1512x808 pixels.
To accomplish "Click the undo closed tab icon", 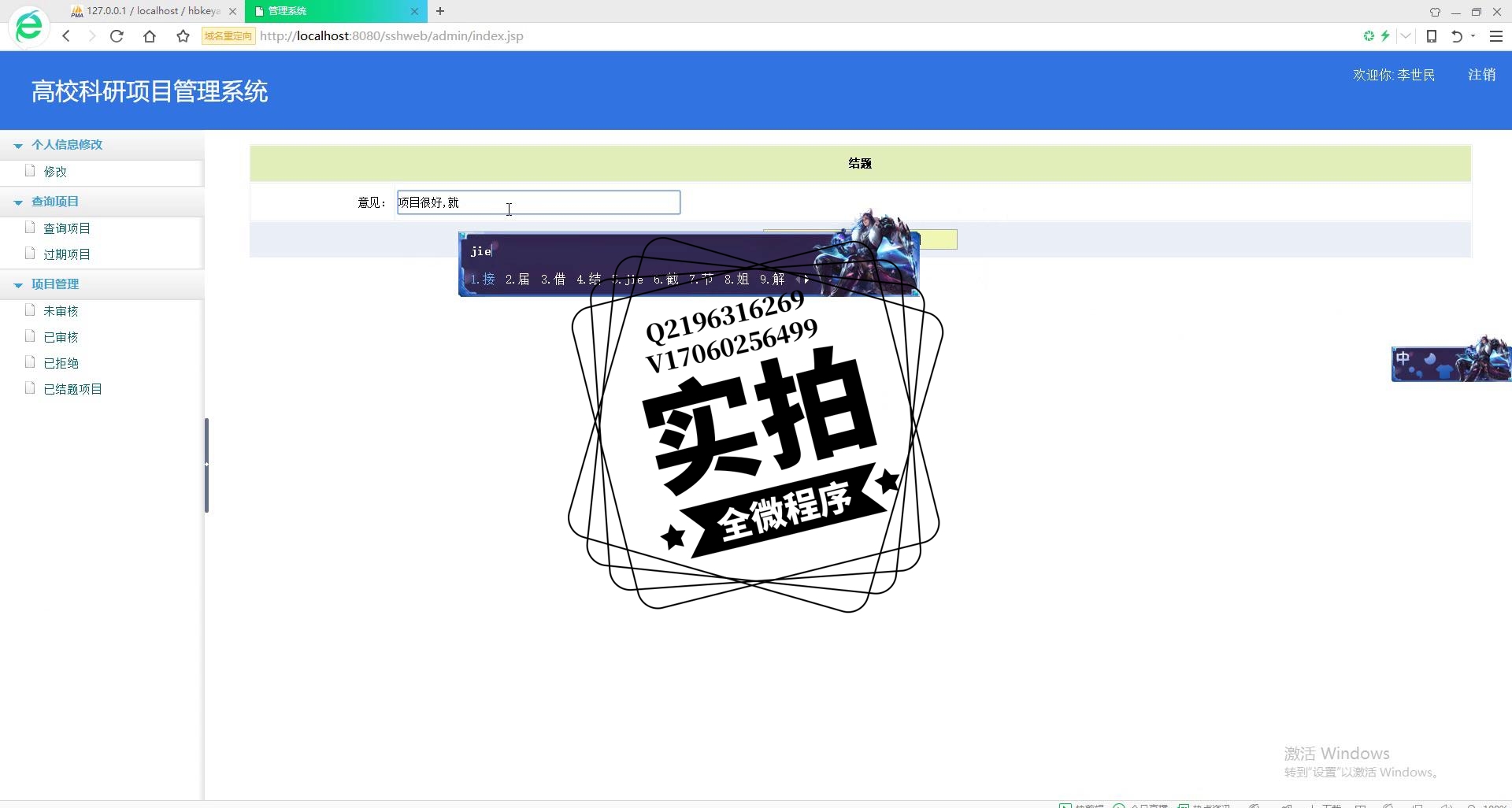I will click(1457, 36).
